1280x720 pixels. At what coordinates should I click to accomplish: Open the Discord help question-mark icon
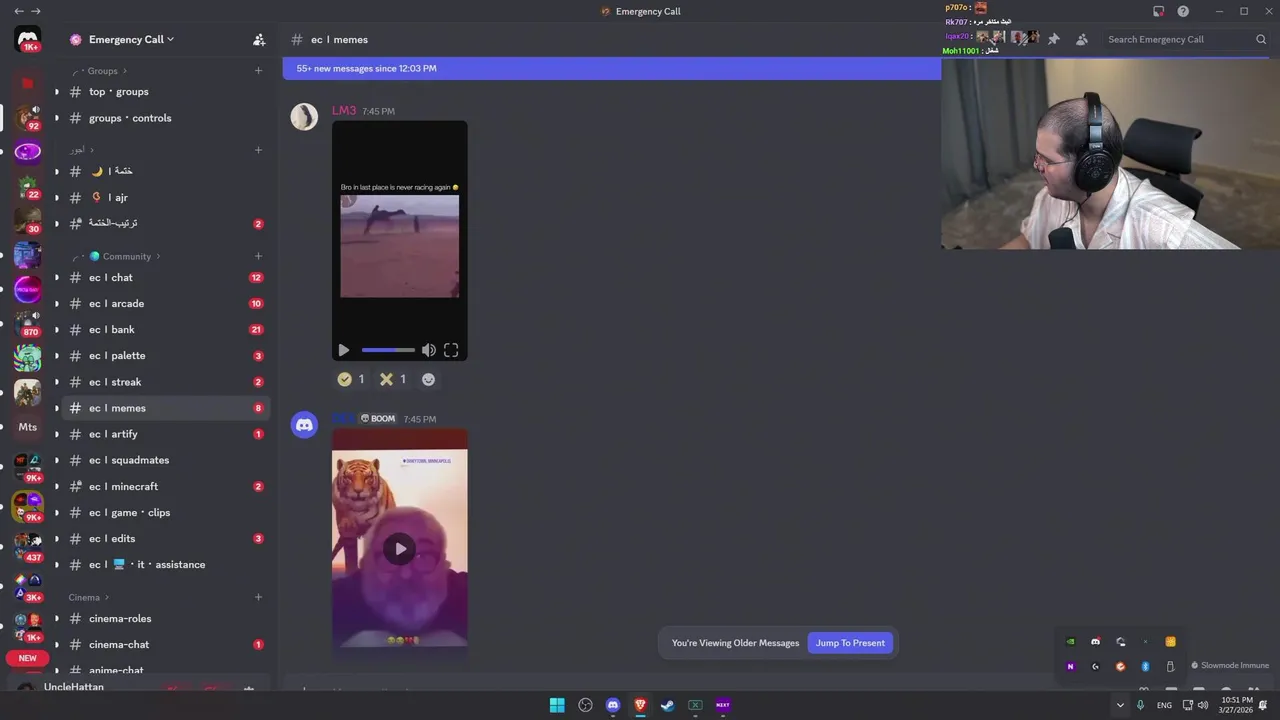point(1183,11)
